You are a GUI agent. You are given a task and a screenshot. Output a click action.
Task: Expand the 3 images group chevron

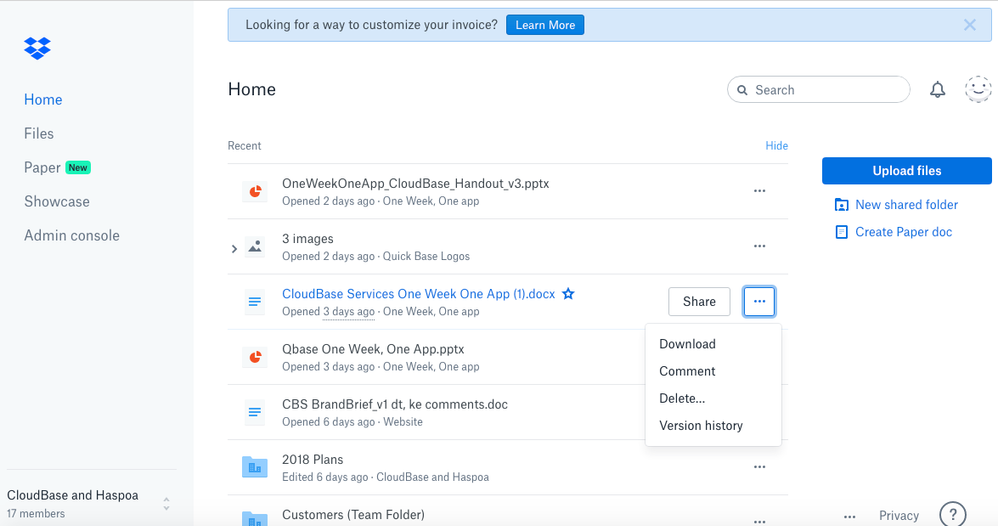click(x=234, y=249)
